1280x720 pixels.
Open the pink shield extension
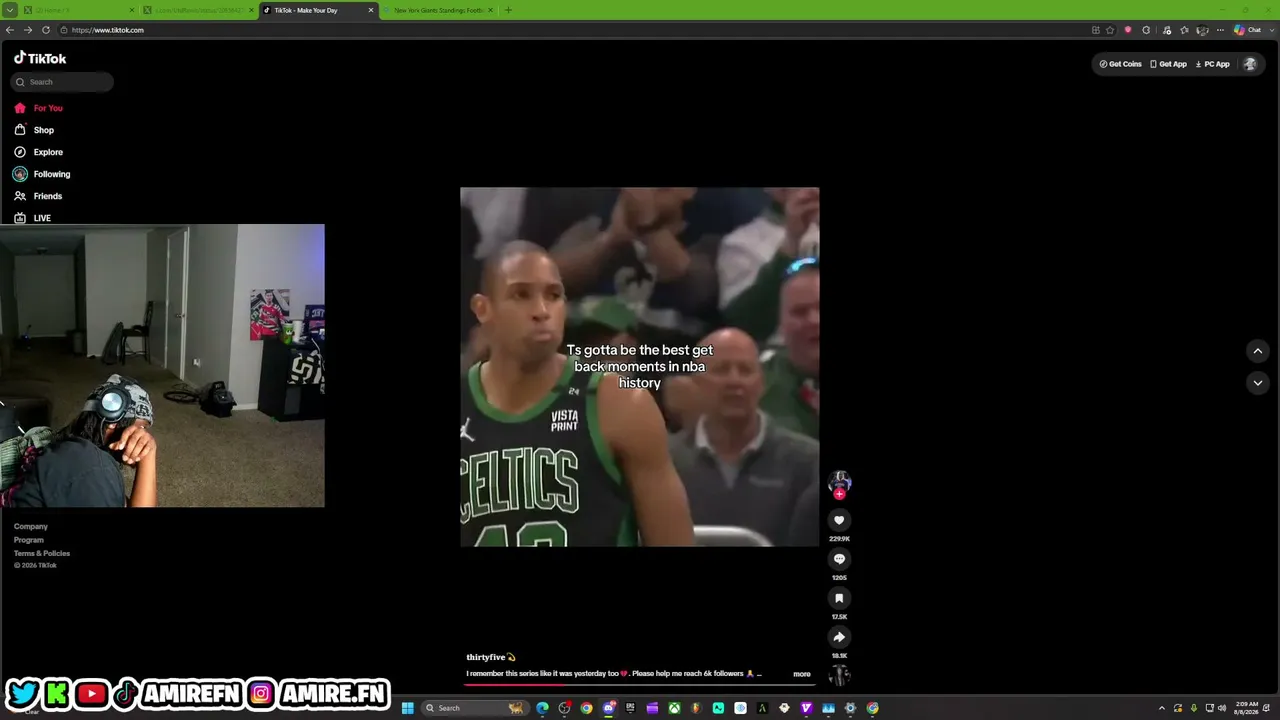click(x=1128, y=30)
